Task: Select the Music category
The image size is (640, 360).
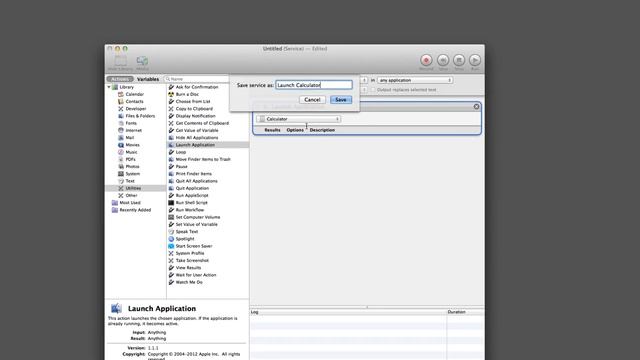Action: point(131,152)
